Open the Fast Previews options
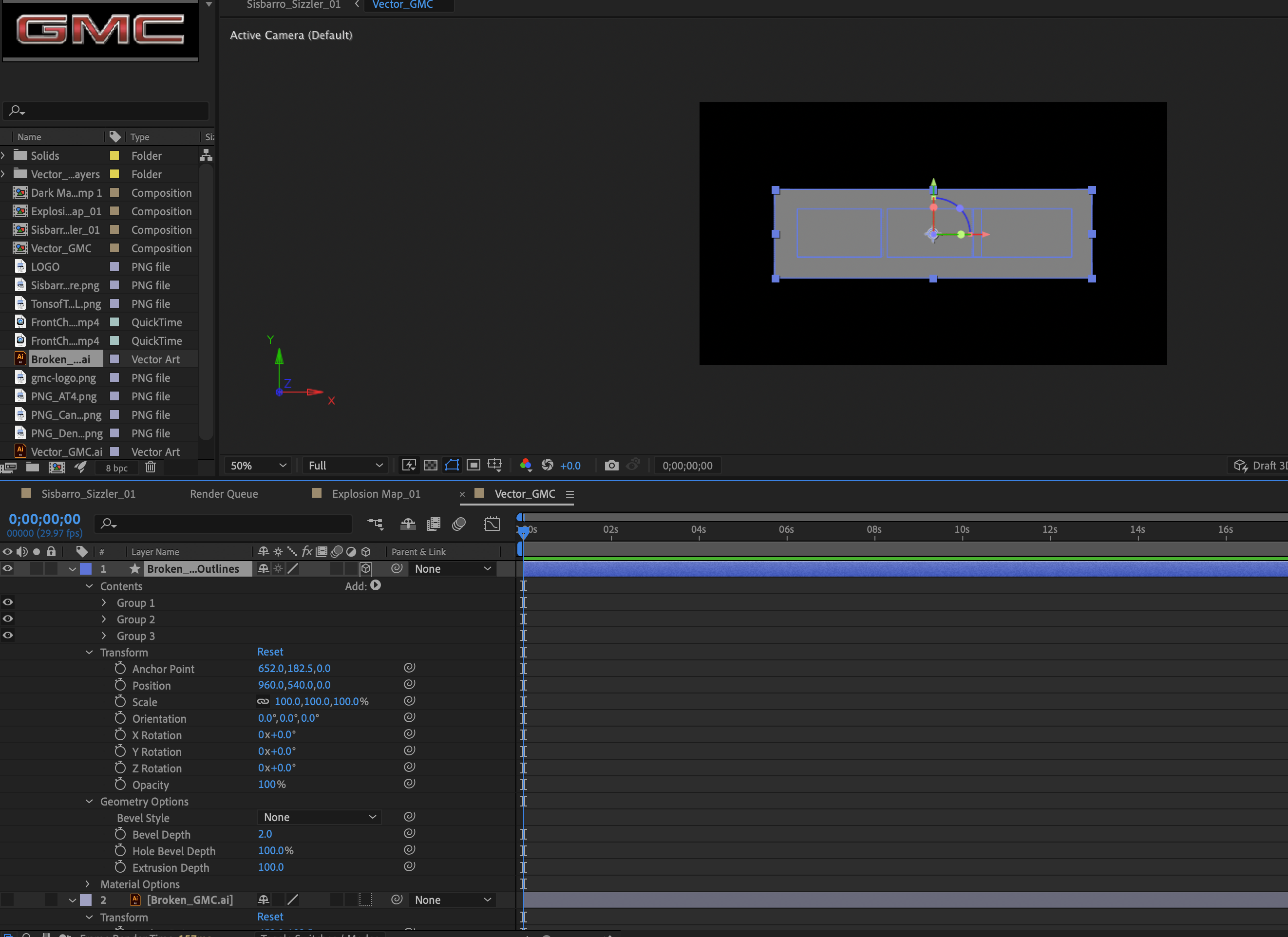This screenshot has width=1288, height=937. click(x=409, y=465)
